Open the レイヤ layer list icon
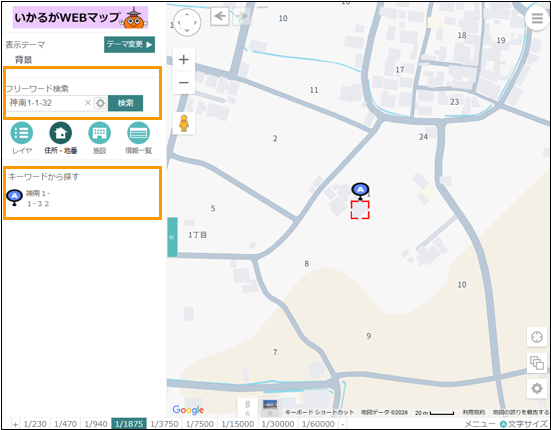 tap(22, 133)
